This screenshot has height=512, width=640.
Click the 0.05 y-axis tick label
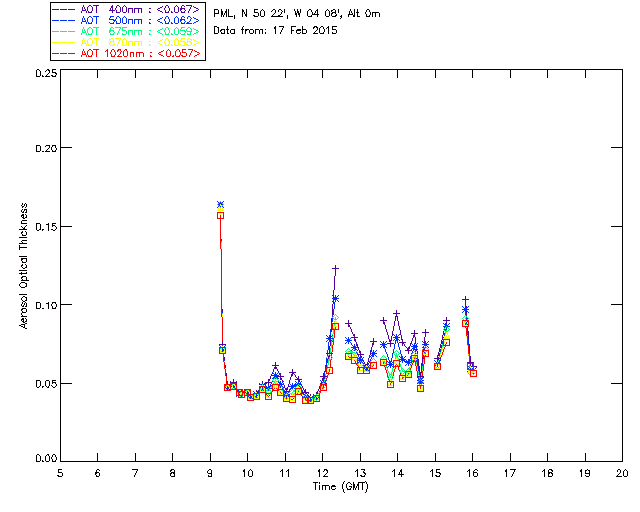pos(47,384)
